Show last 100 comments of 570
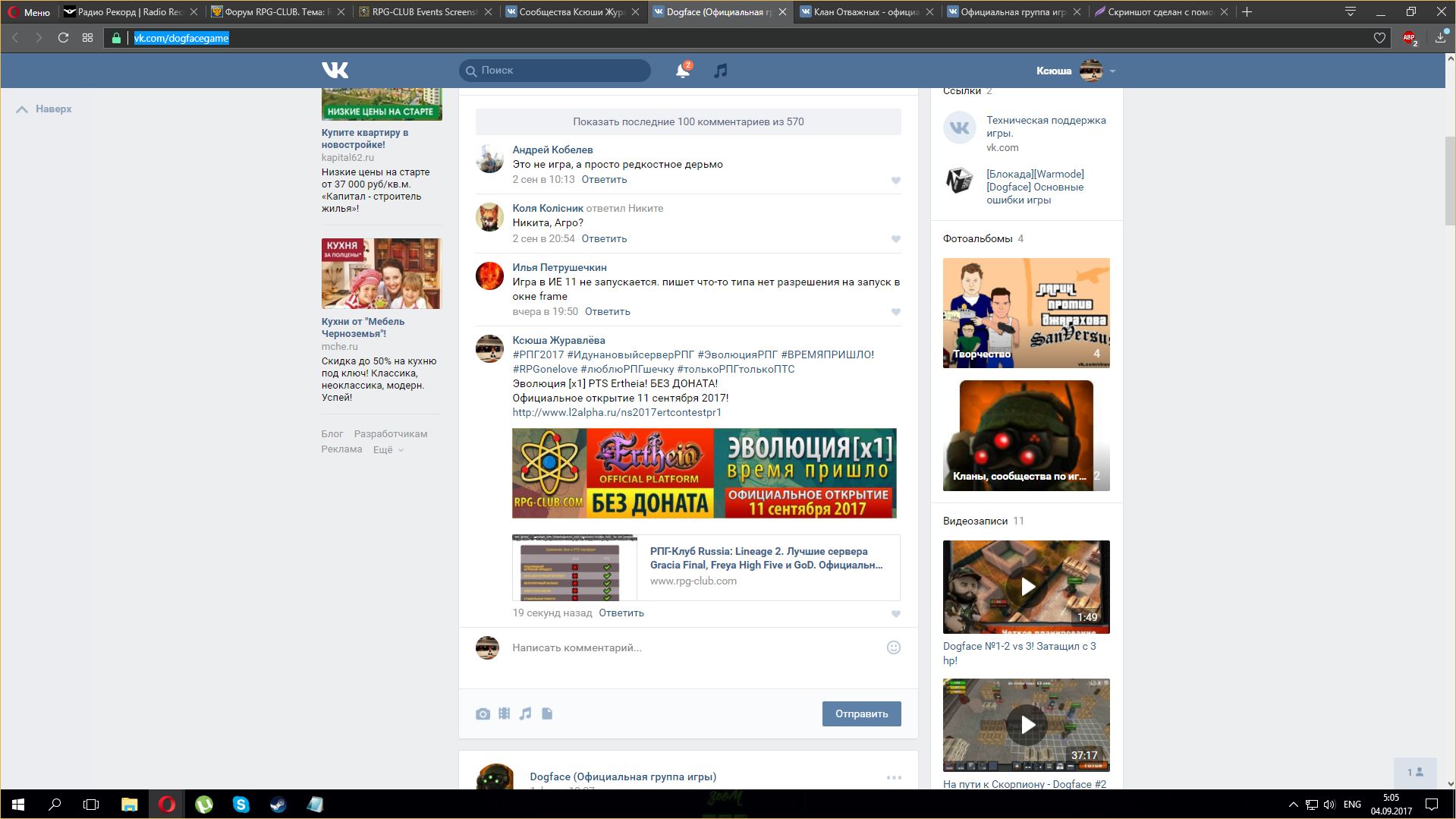 pyautogui.click(x=688, y=121)
